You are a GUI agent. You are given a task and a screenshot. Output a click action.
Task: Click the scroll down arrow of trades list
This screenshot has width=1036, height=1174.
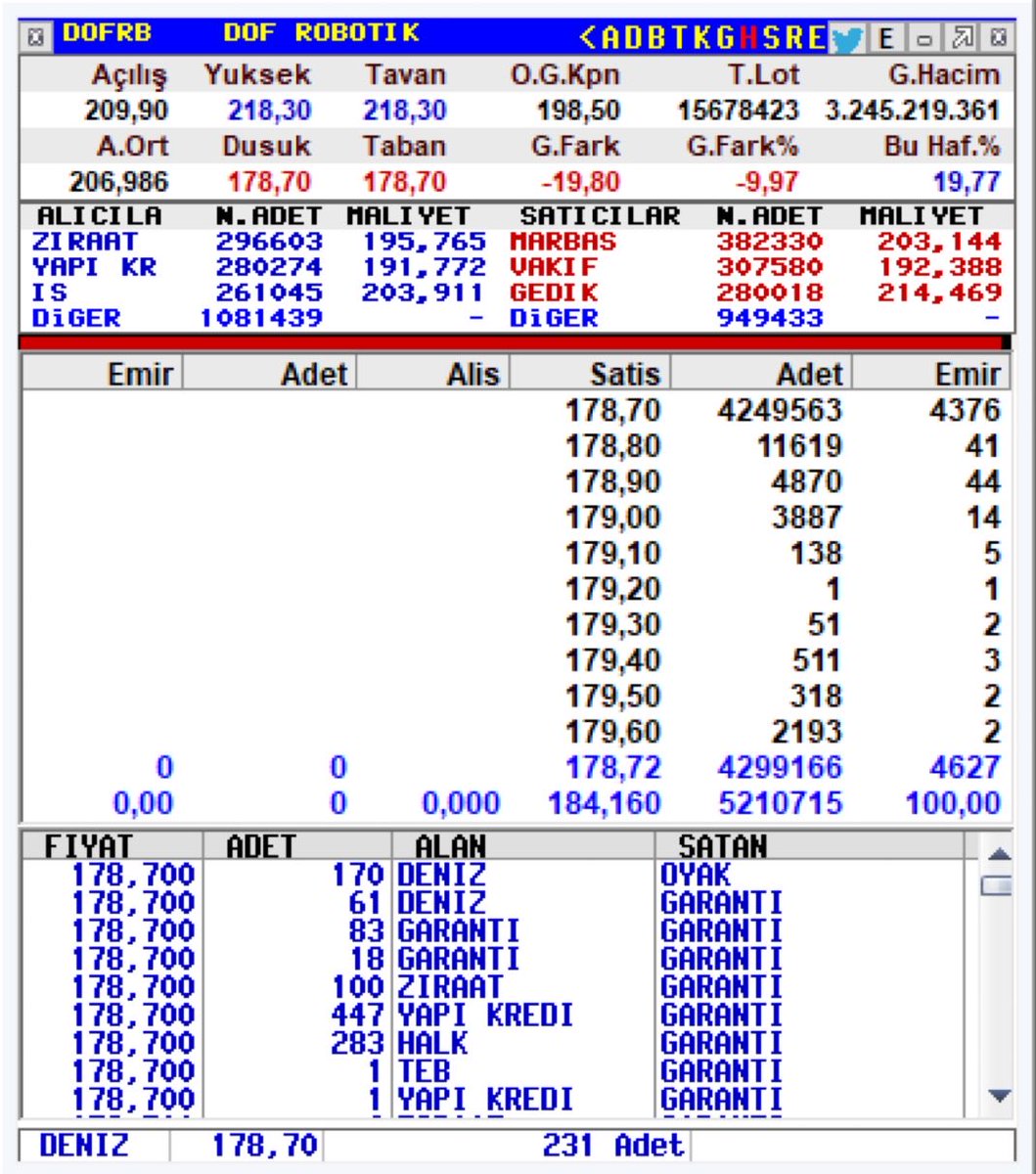tap(998, 1096)
